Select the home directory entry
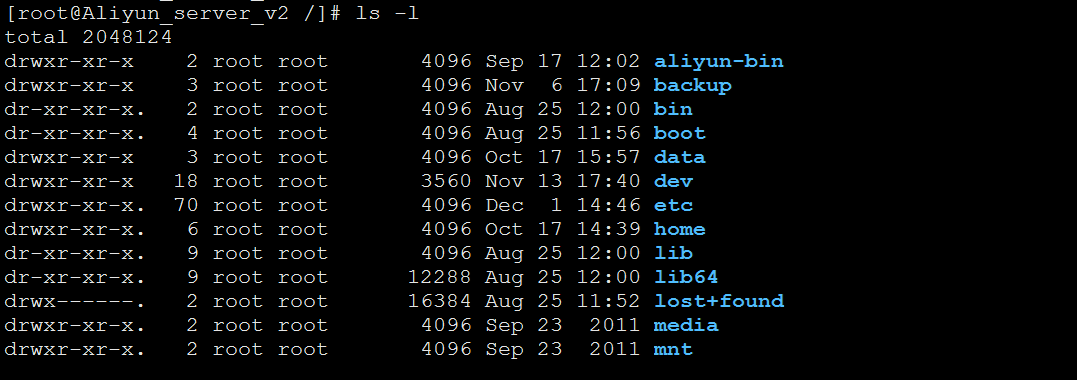The width and height of the screenshot is (1077, 380). tap(679, 230)
